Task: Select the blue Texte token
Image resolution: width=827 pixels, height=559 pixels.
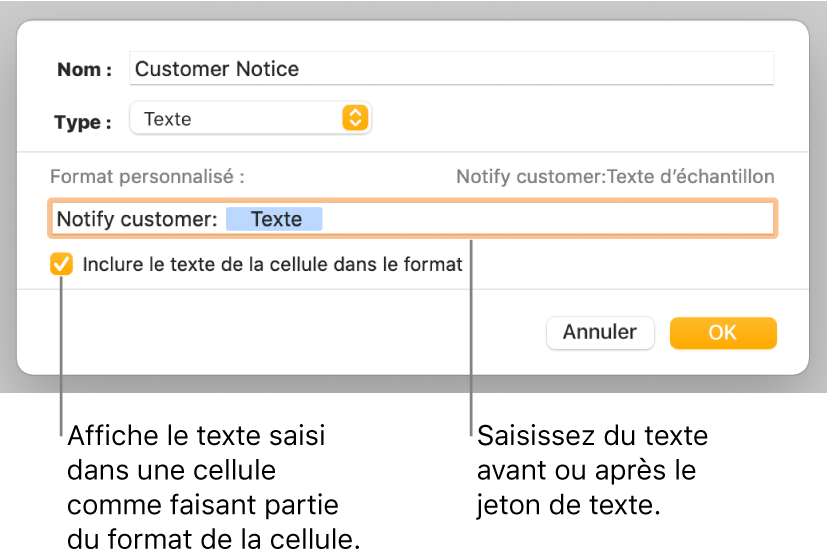Action: pos(274,219)
